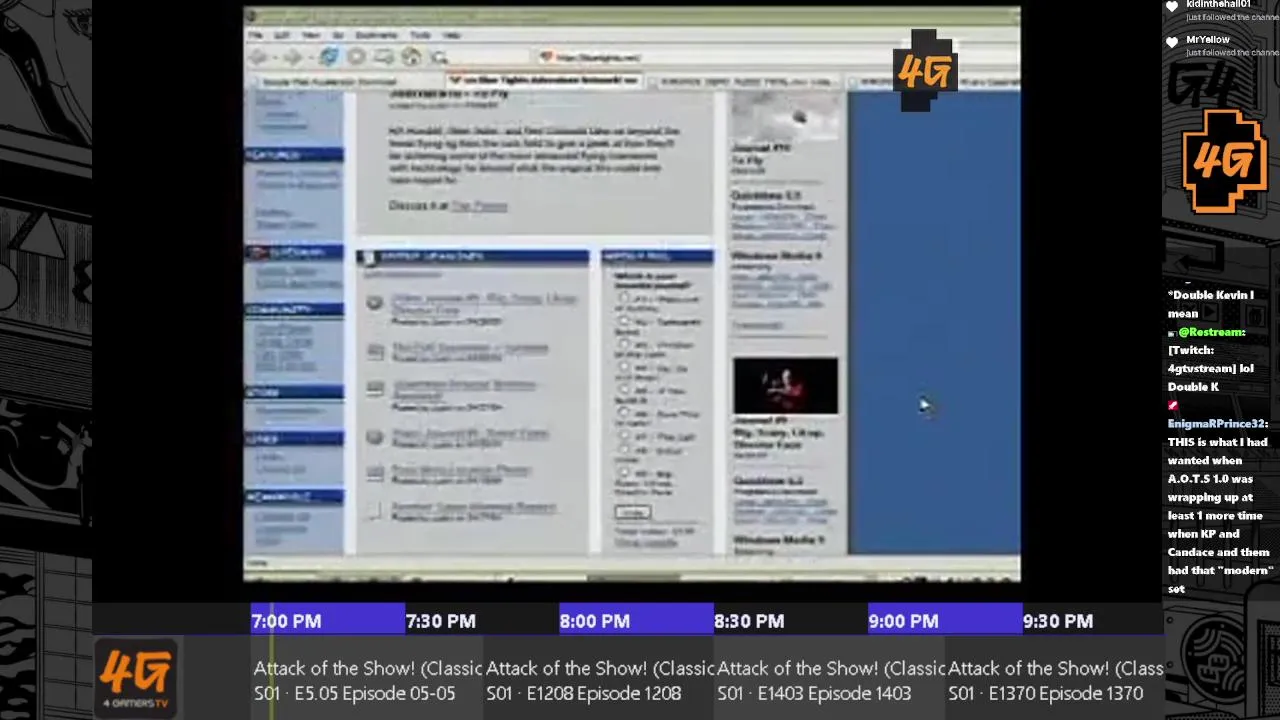Viewport: 1280px width, 720px height.
Task: Open the Edit menu in the browser
Action: coord(282,35)
